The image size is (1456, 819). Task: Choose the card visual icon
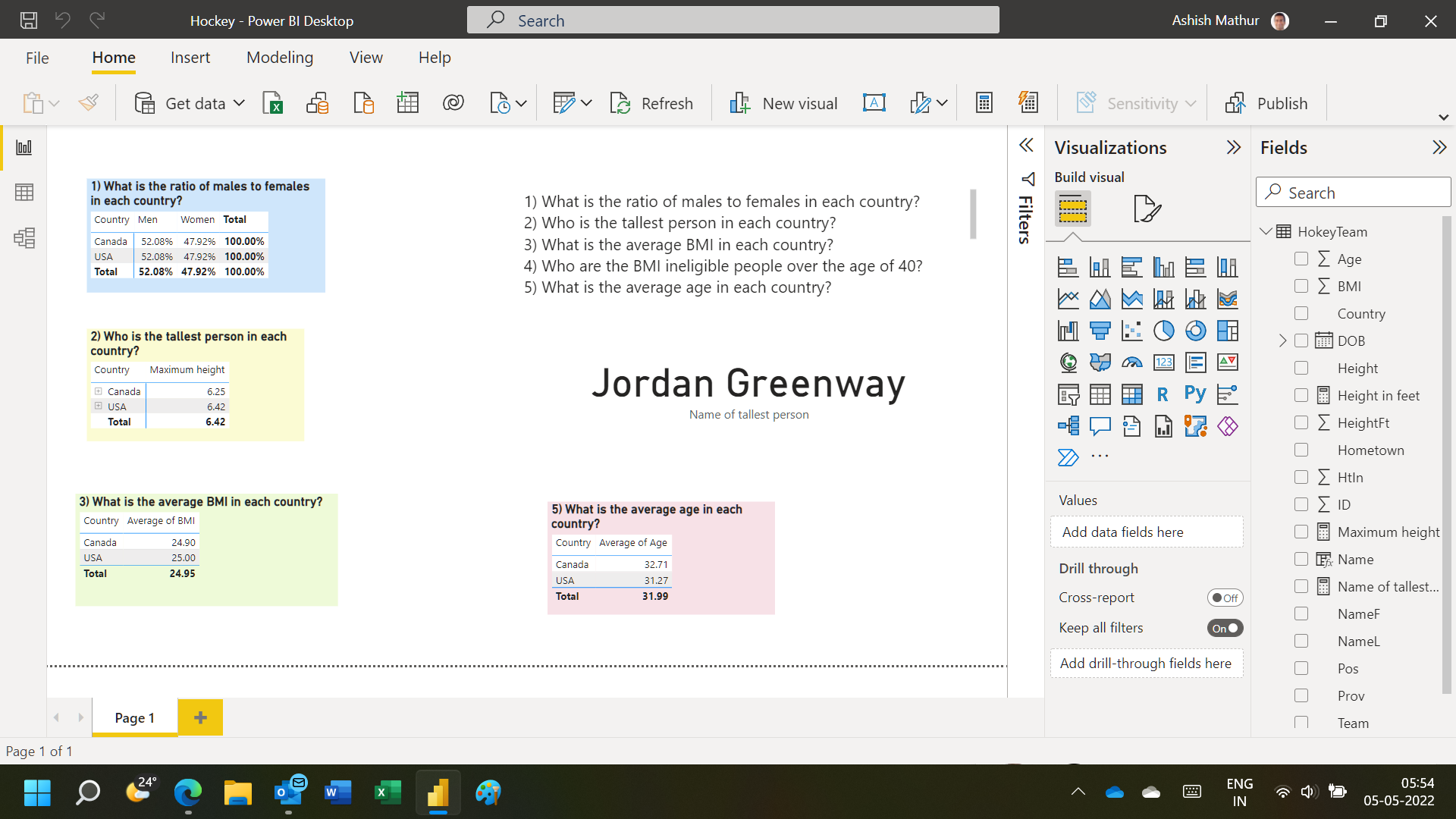click(x=1163, y=362)
